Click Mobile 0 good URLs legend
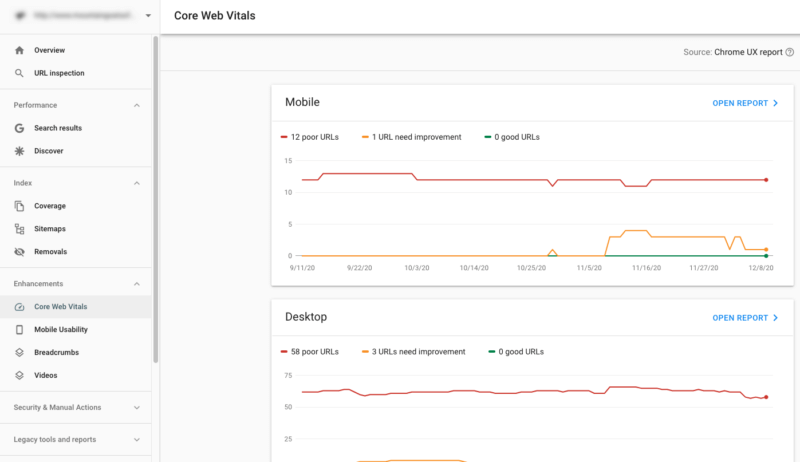 click(x=512, y=137)
